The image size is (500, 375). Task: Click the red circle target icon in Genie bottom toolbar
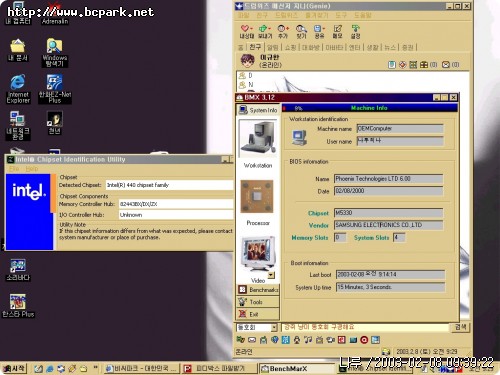point(364,340)
